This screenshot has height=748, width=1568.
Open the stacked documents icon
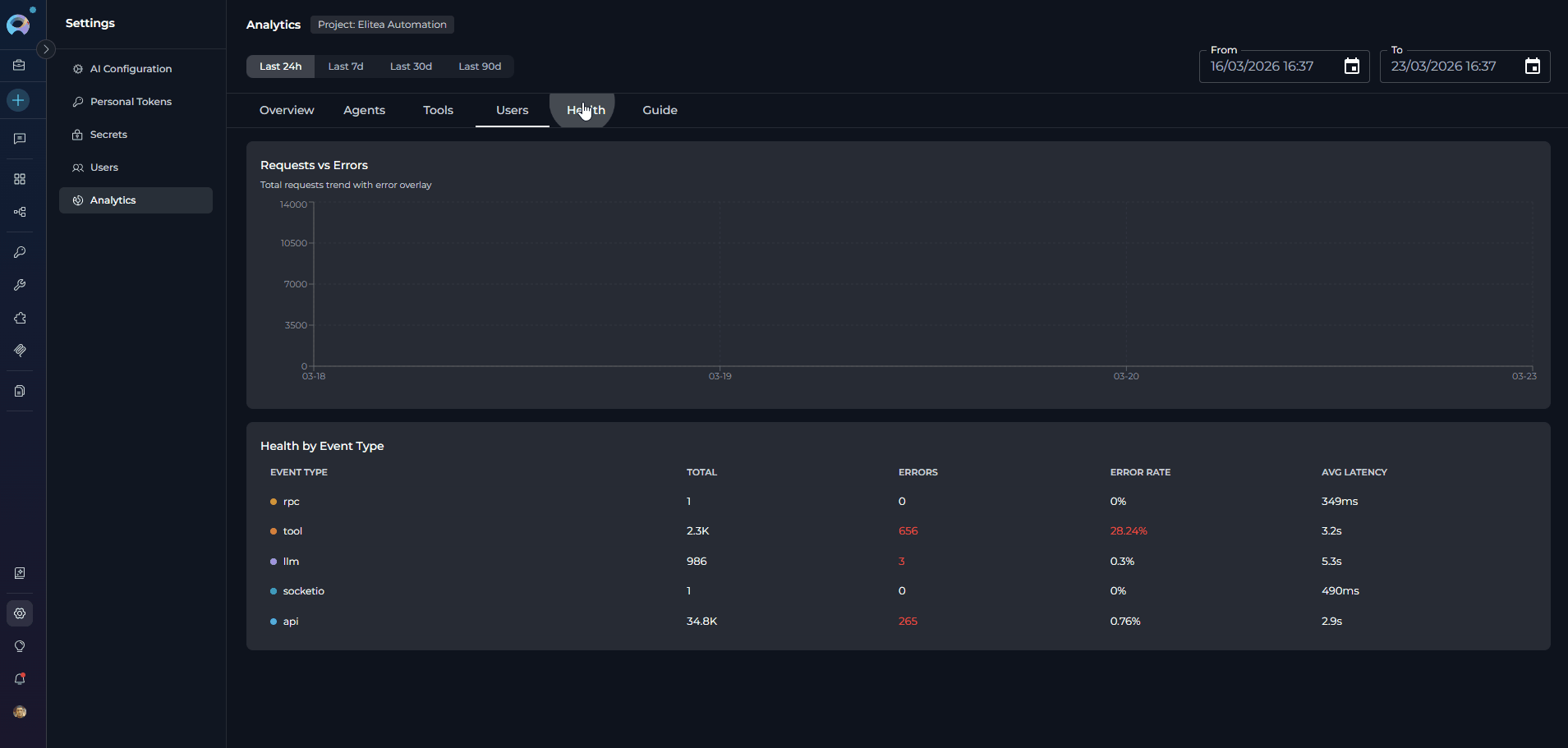point(20,391)
